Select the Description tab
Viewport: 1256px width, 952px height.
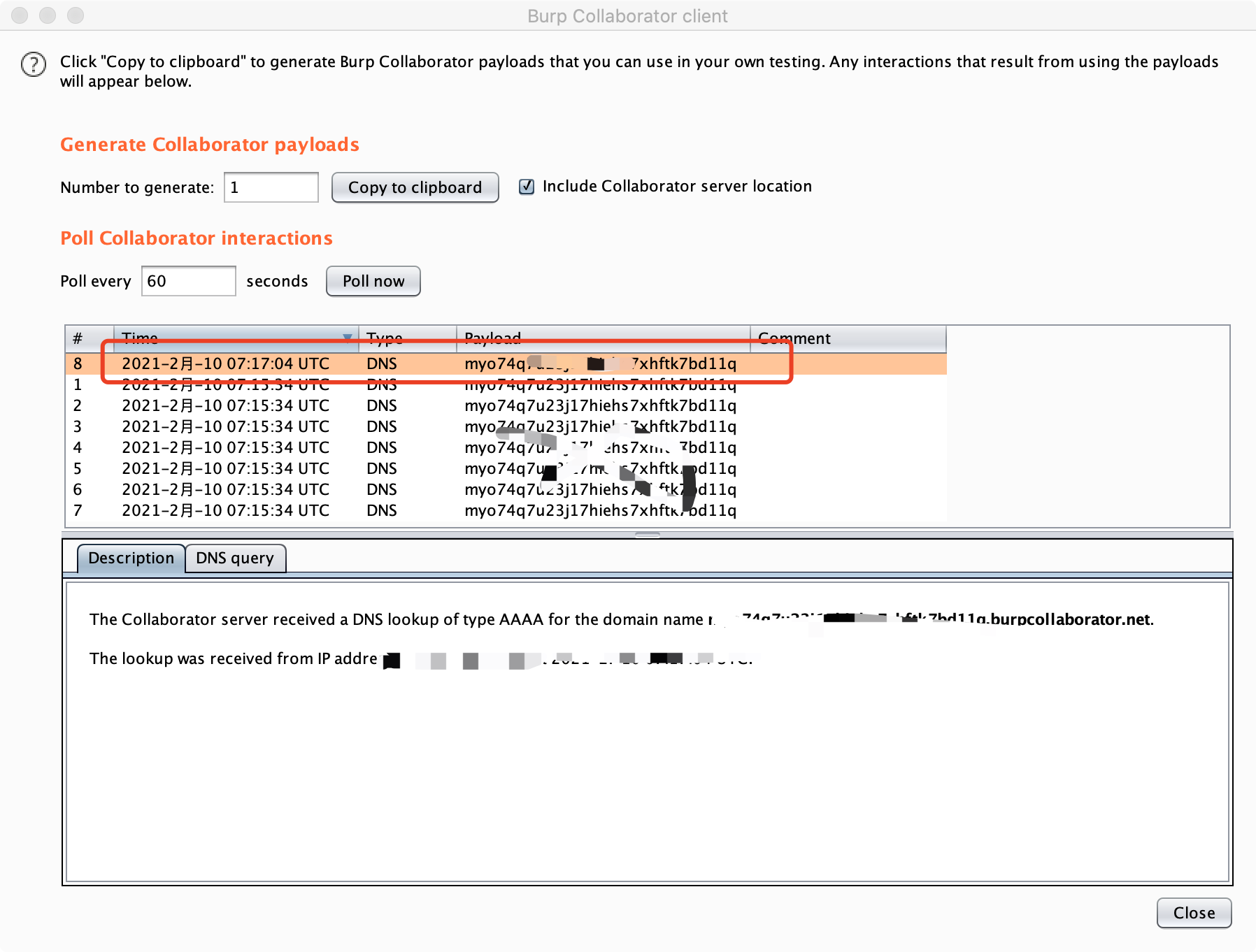[131, 558]
